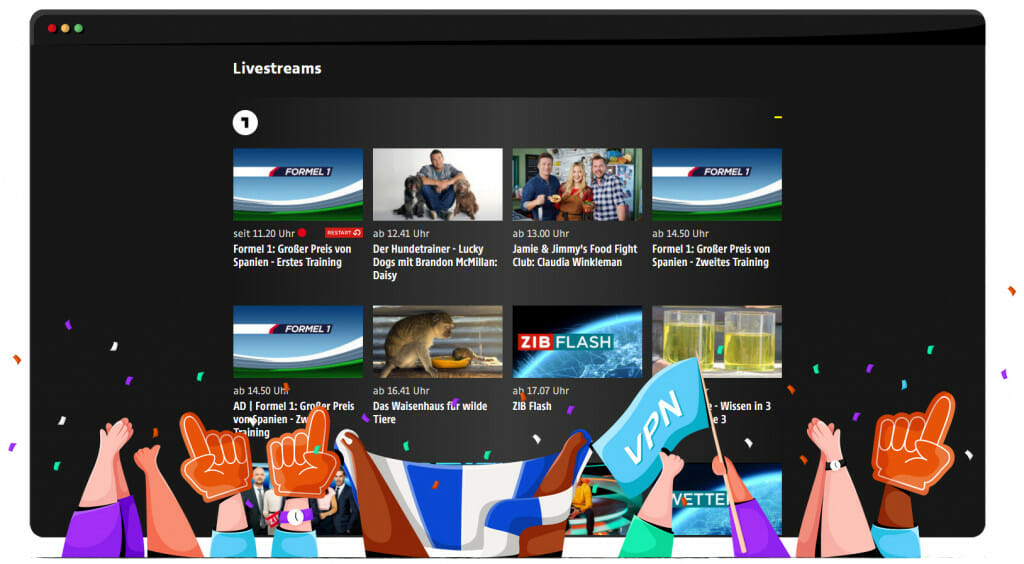Viewport: 1024px width, 564px height.
Task: Open the Jamie & Jimmy's Food Fight Club thumbnail
Action: [x=577, y=184]
